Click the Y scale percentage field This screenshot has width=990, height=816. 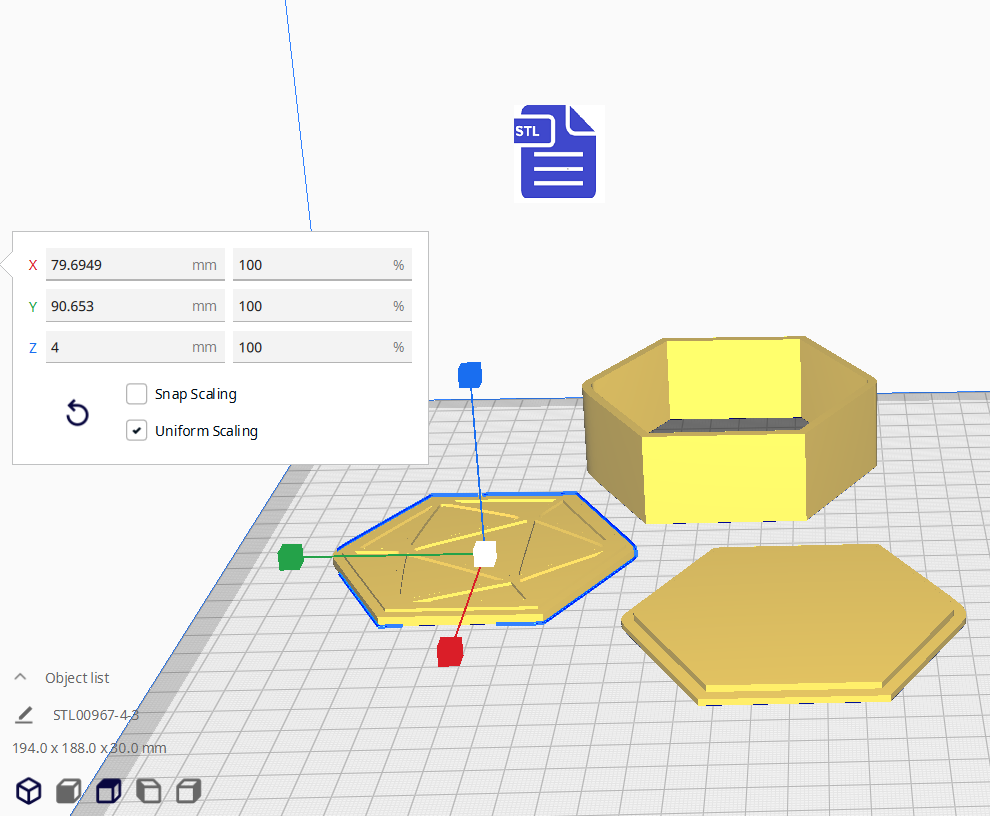point(314,306)
